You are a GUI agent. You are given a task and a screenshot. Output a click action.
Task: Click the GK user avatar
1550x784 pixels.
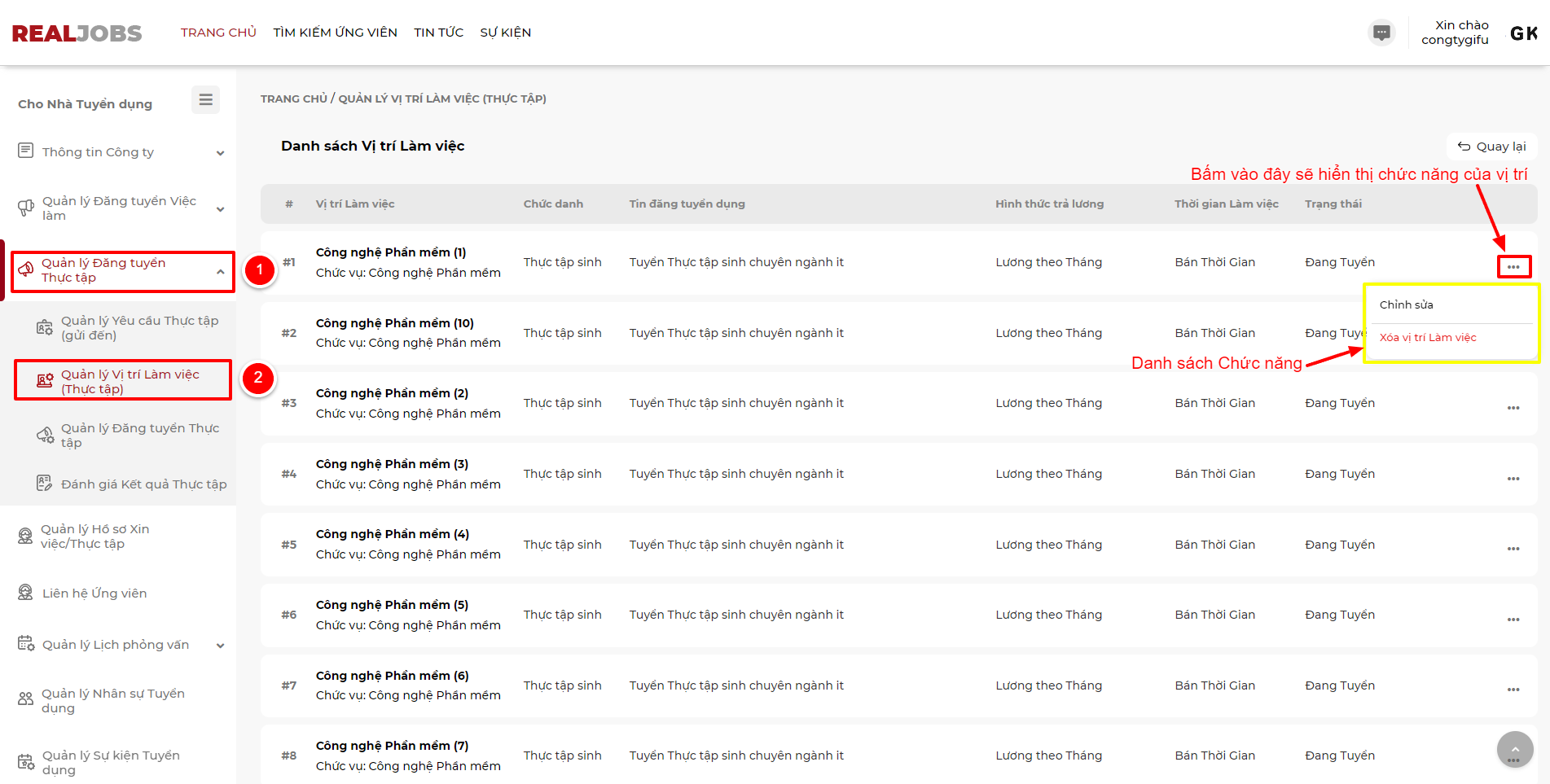click(1522, 33)
